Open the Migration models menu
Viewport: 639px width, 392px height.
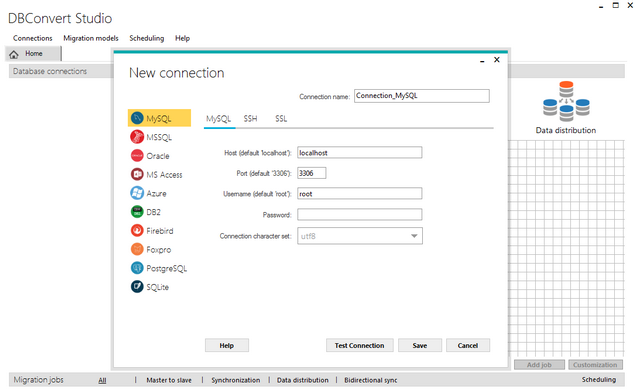click(91, 38)
